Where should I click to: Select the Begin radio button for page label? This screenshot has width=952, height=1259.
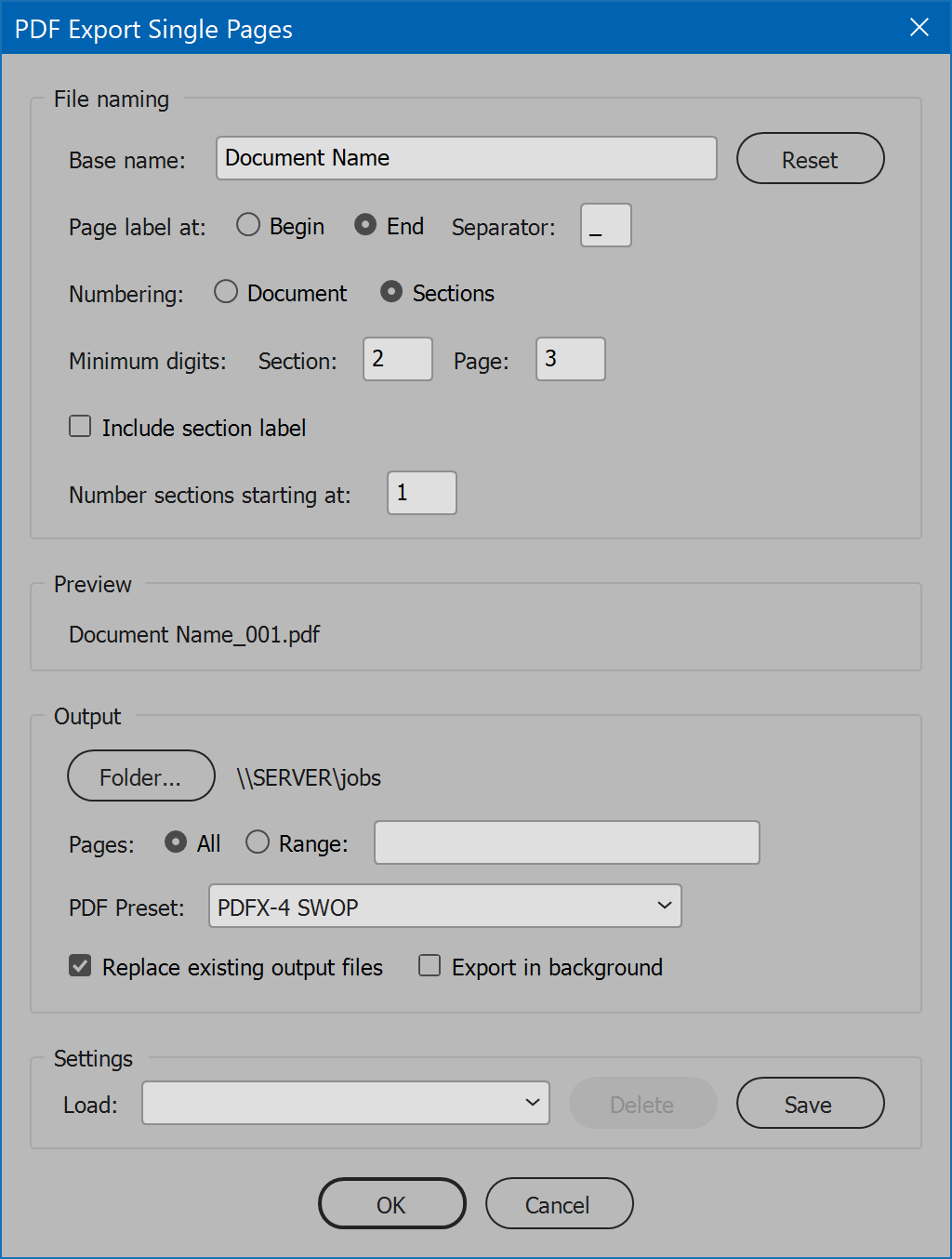247,225
